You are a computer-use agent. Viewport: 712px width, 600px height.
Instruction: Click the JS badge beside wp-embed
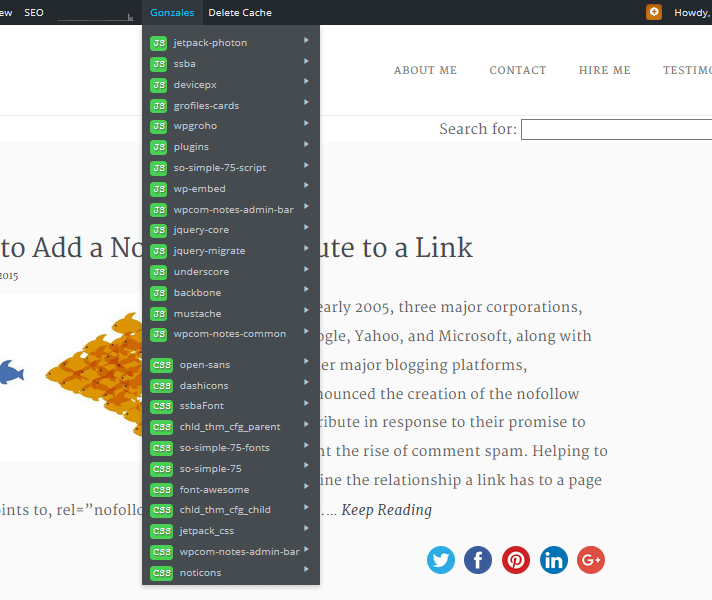(x=158, y=188)
